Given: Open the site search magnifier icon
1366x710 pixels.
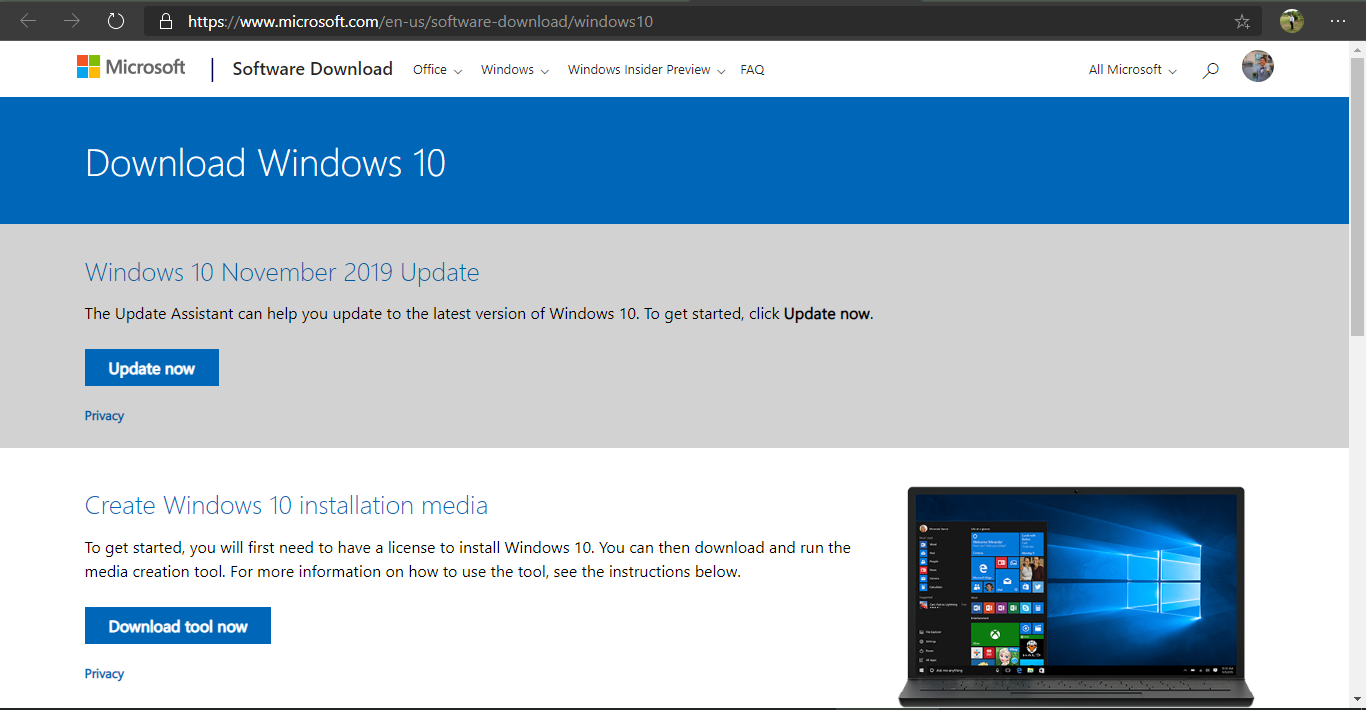Looking at the screenshot, I should click(1210, 70).
